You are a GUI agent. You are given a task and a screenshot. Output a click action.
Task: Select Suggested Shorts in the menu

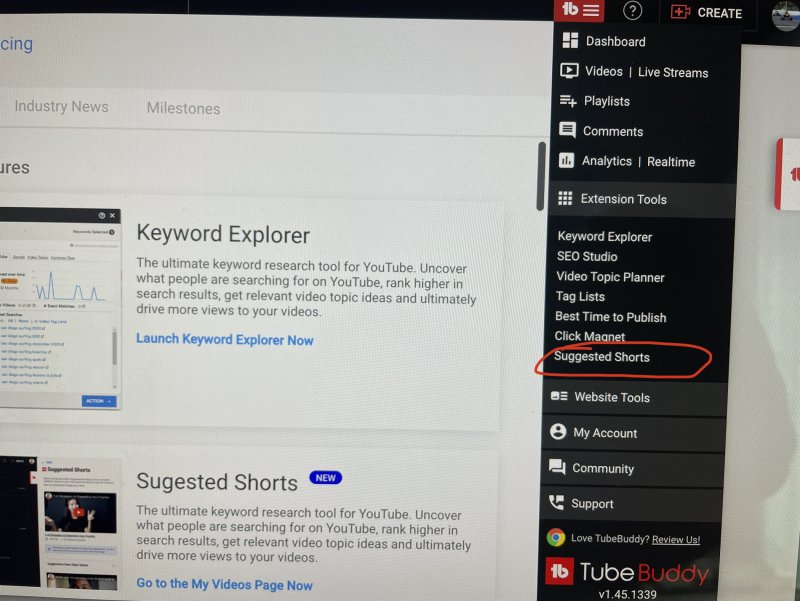(601, 357)
